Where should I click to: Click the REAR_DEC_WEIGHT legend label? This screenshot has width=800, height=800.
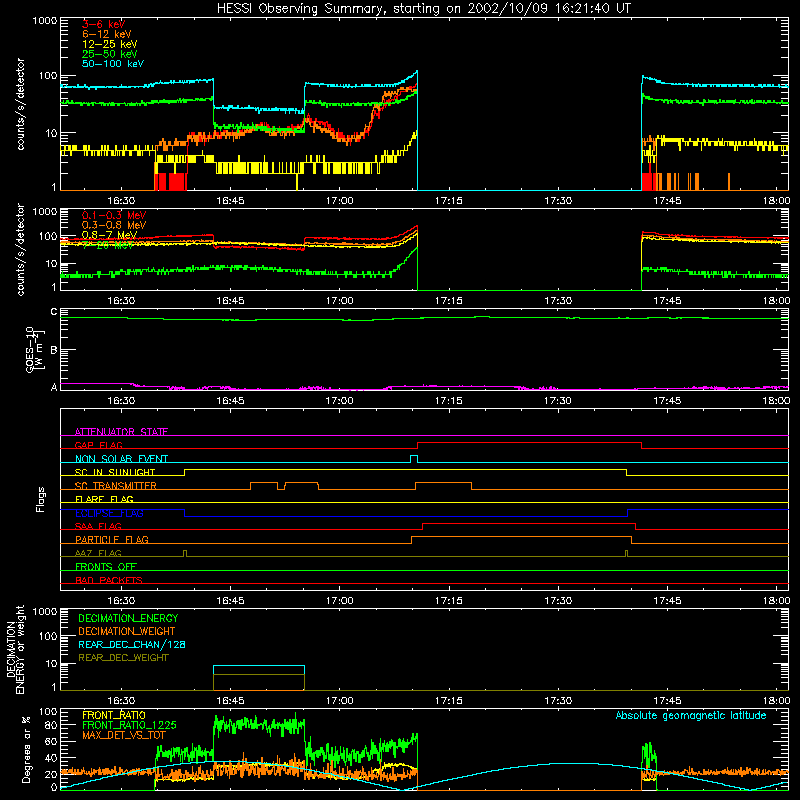click(123, 658)
